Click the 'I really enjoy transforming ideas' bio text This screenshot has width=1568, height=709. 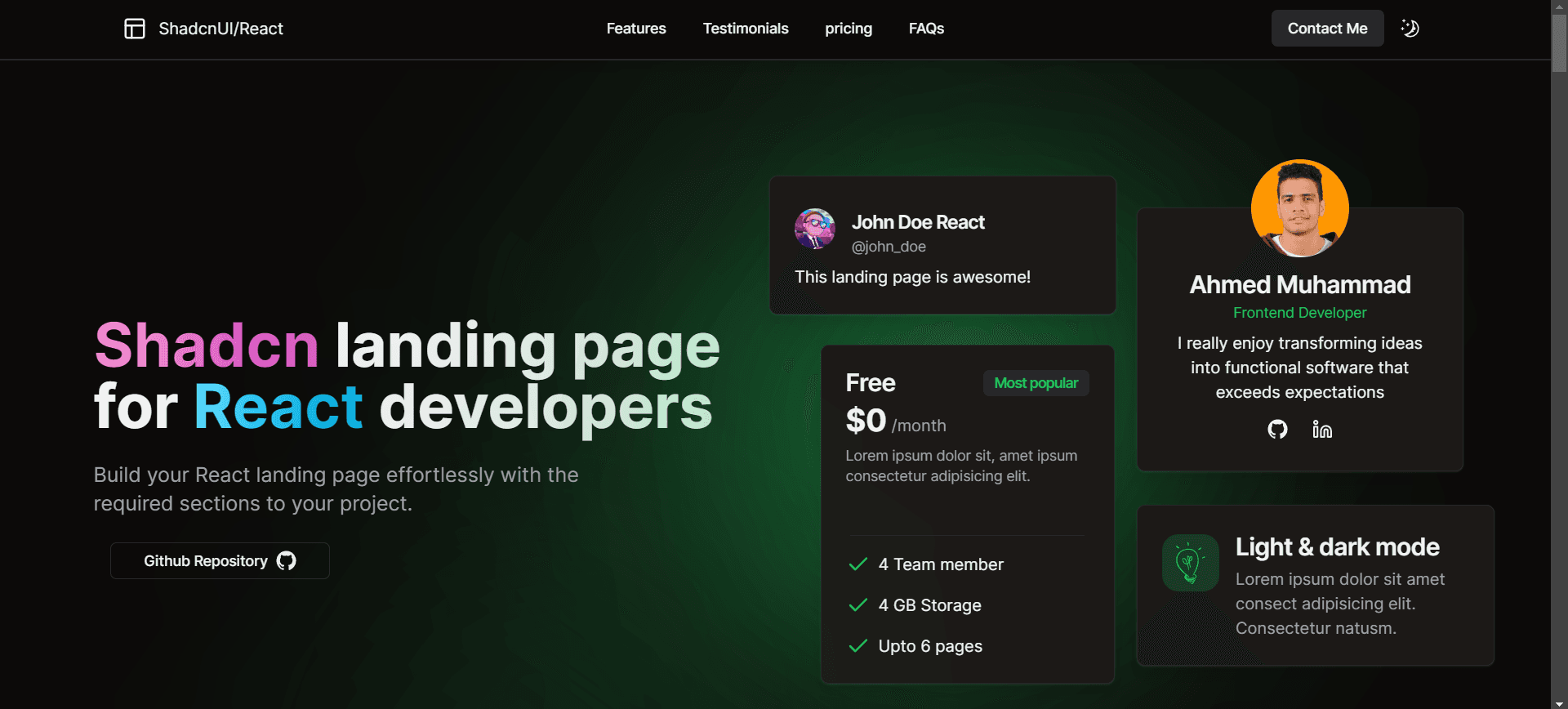click(x=1299, y=368)
